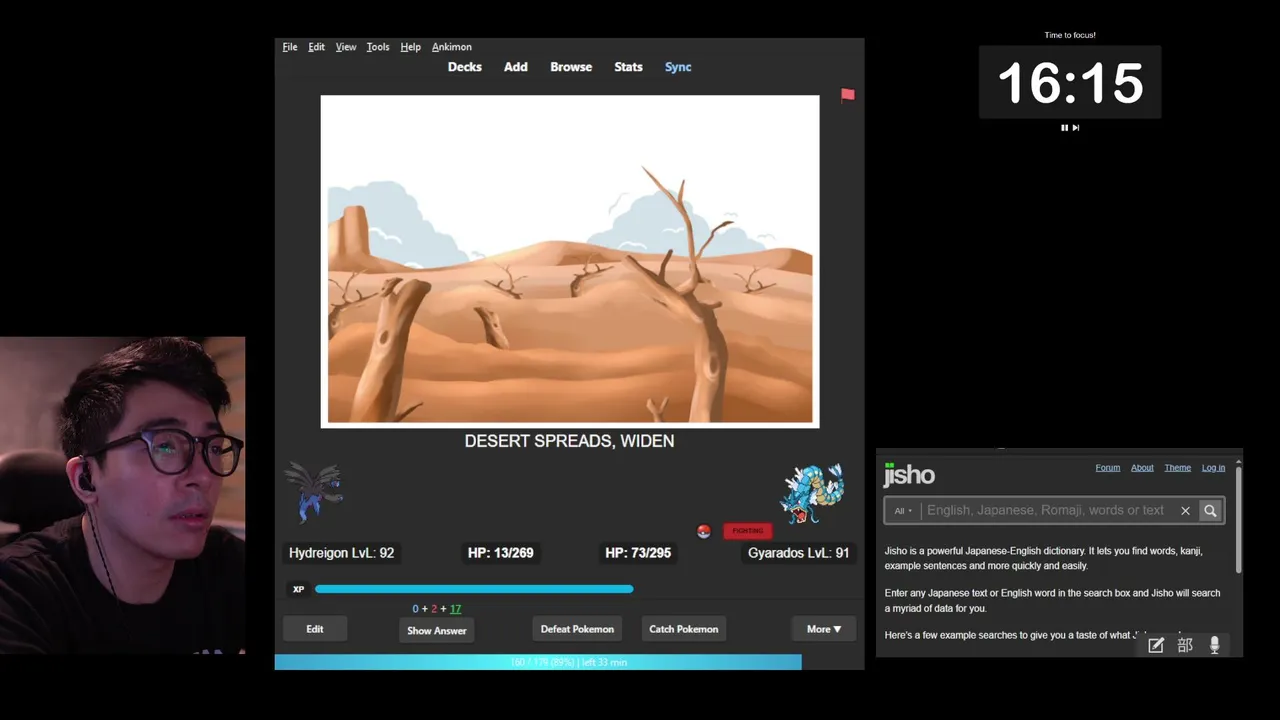Click the Jisho page vertical scrollbar
Image resolution: width=1280 pixels, height=720 pixels.
1238,519
